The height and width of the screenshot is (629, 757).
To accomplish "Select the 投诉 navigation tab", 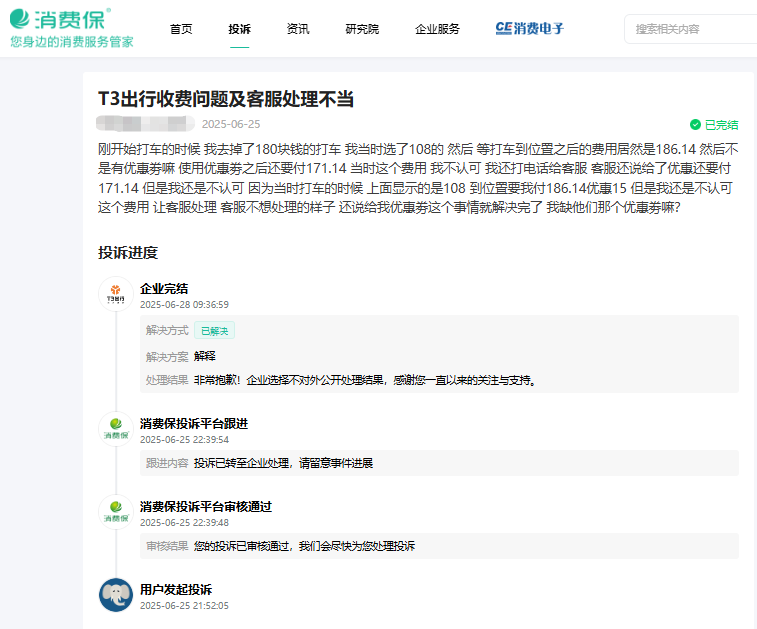I will point(239,29).
